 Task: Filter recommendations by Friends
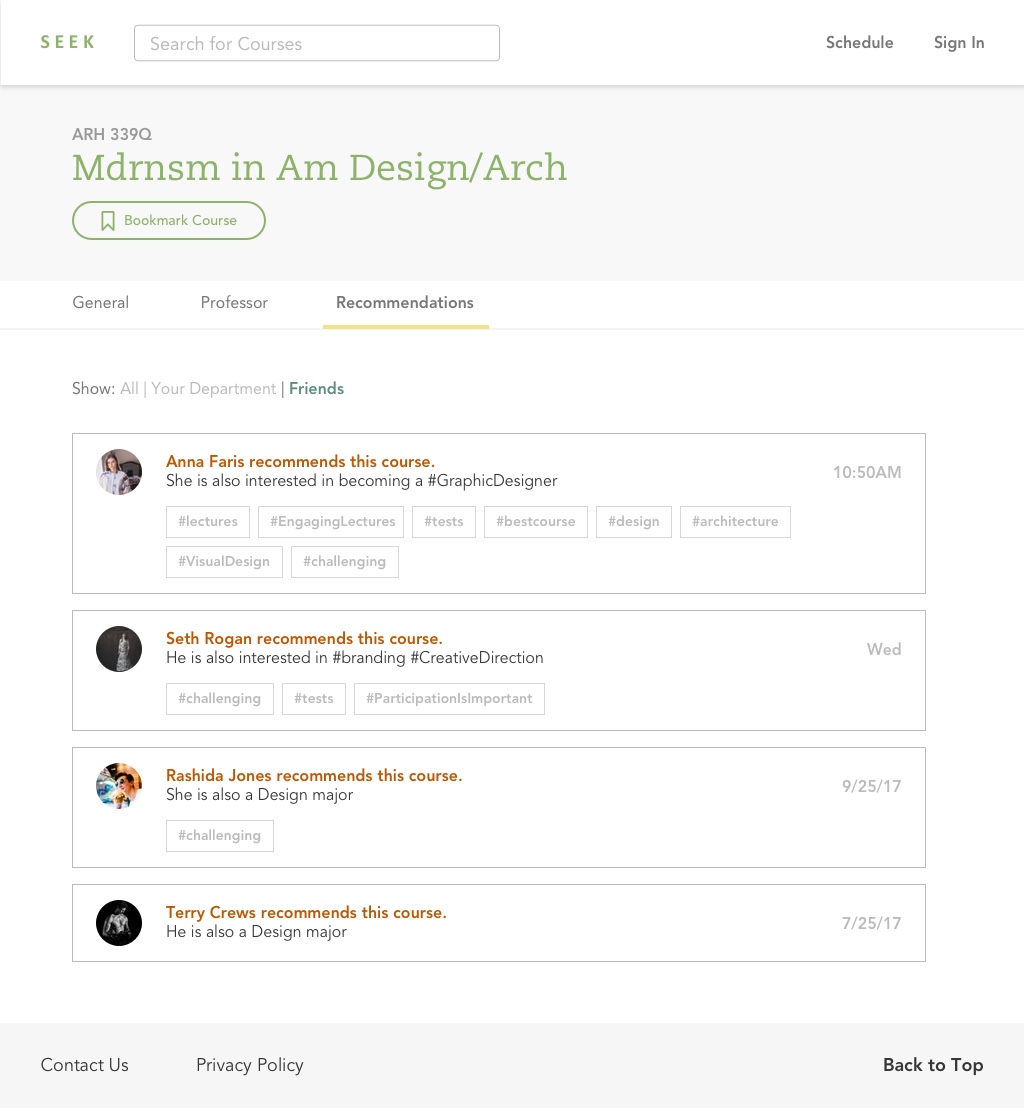[x=316, y=389]
